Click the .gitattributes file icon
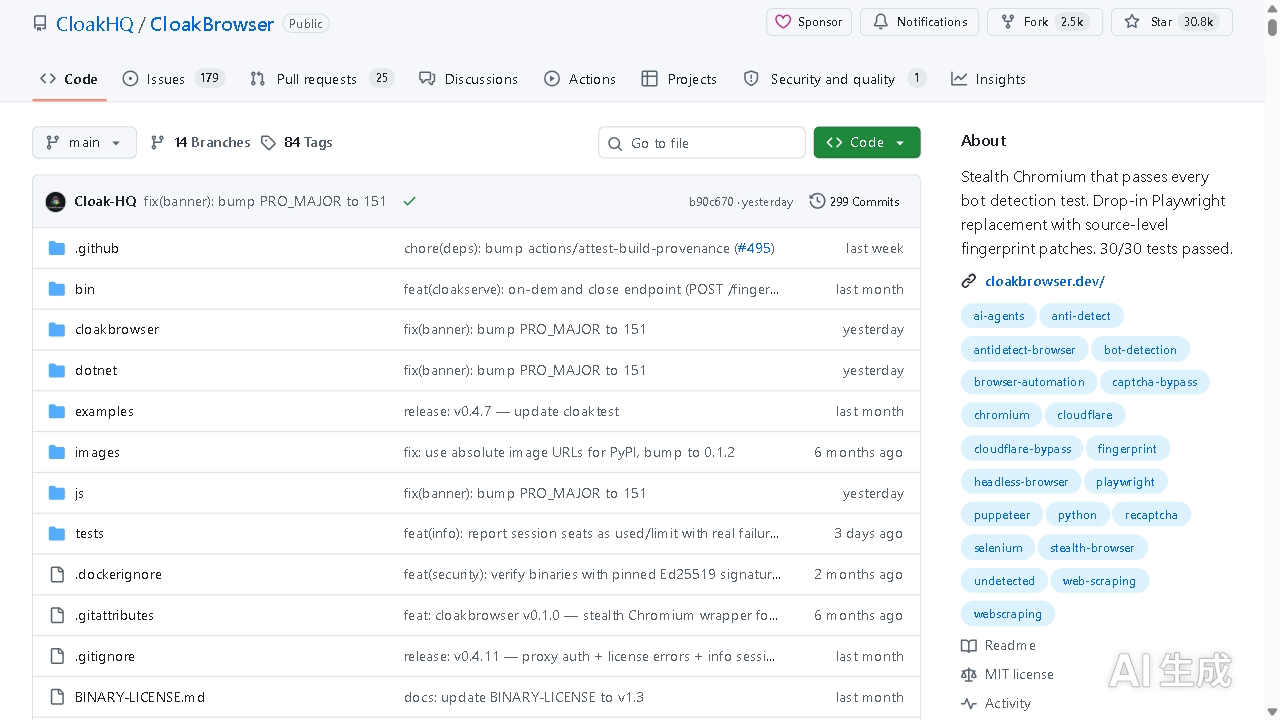Image resolution: width=1280 pixels, height=720 pixels. point(57,615)
